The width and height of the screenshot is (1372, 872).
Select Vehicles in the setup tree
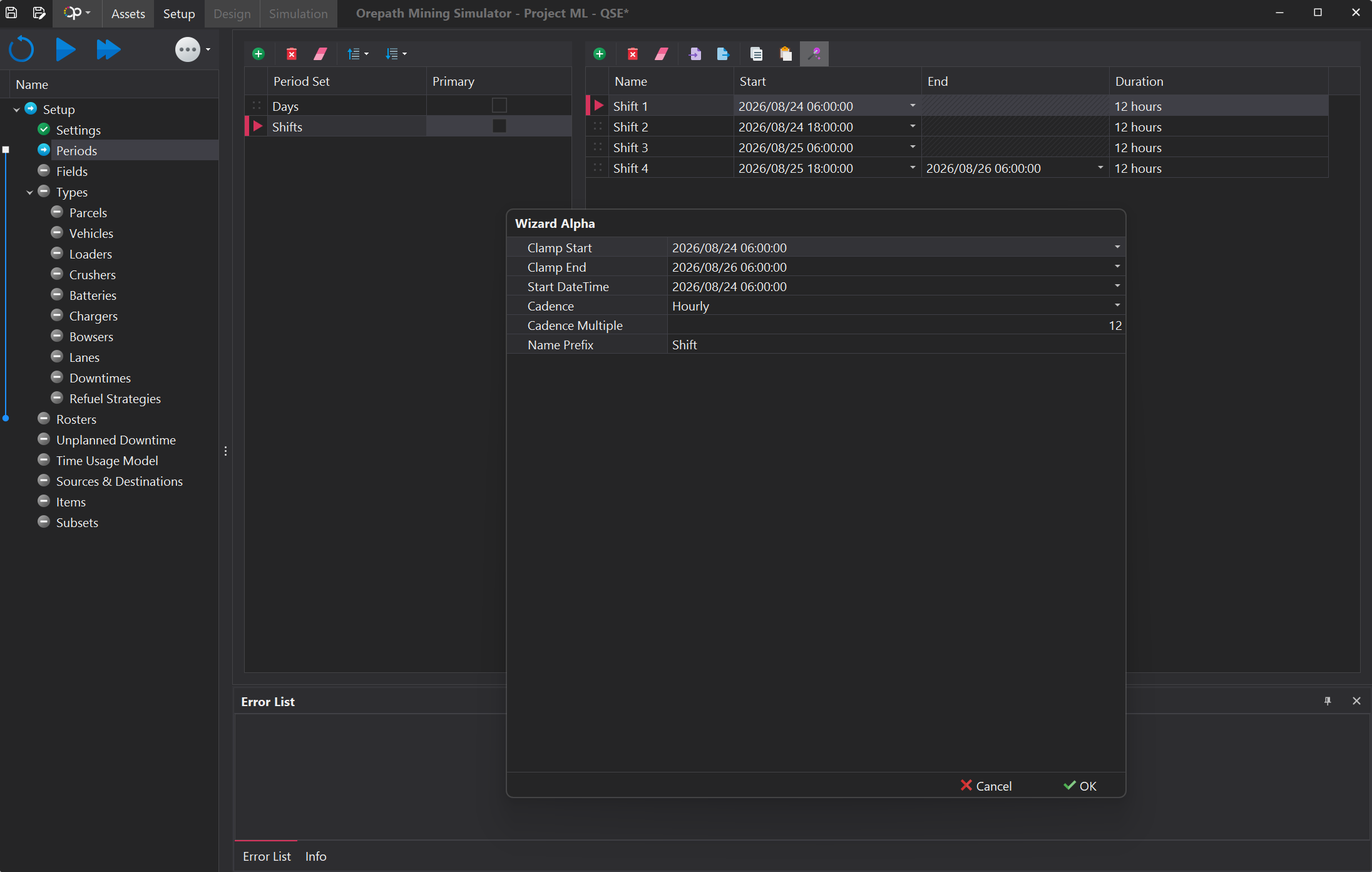click(91, 233)
